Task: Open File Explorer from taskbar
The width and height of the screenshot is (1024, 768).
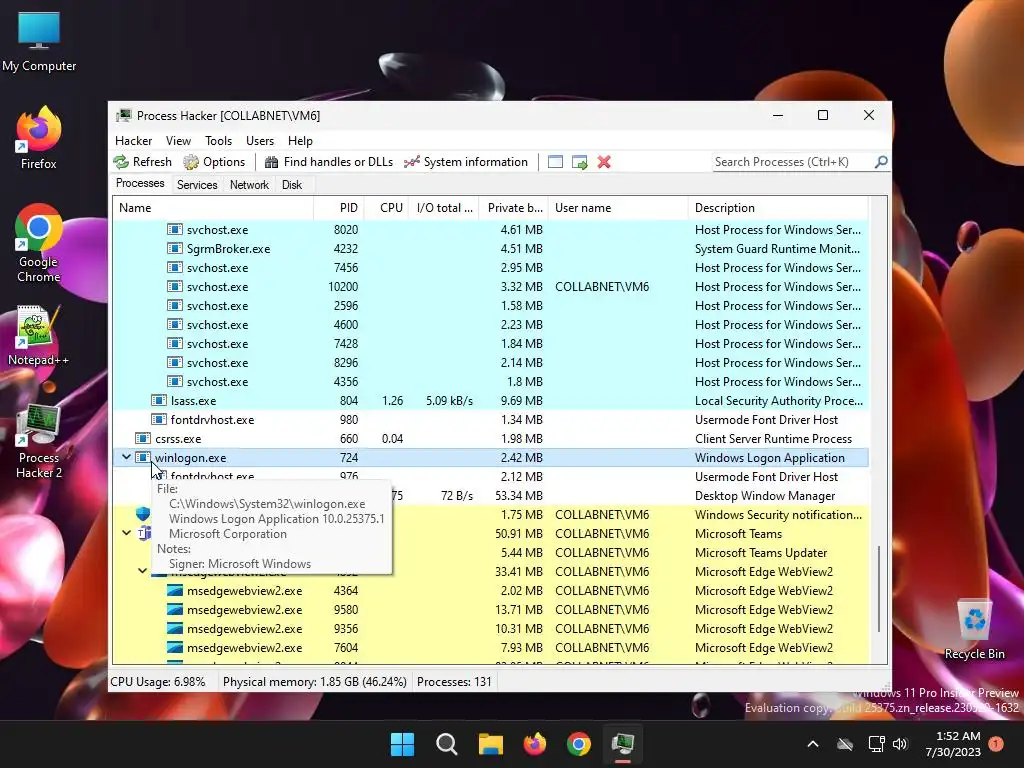Action: (x=490, y=744)
